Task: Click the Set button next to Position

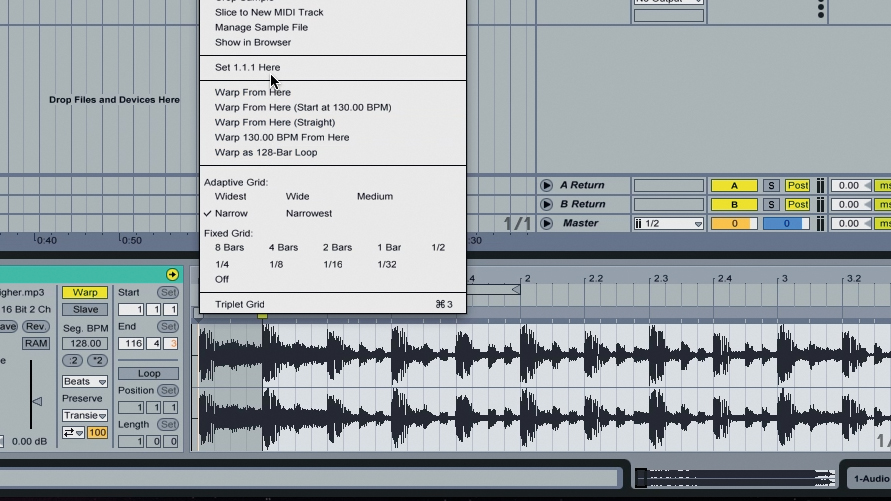Action: 168,390
